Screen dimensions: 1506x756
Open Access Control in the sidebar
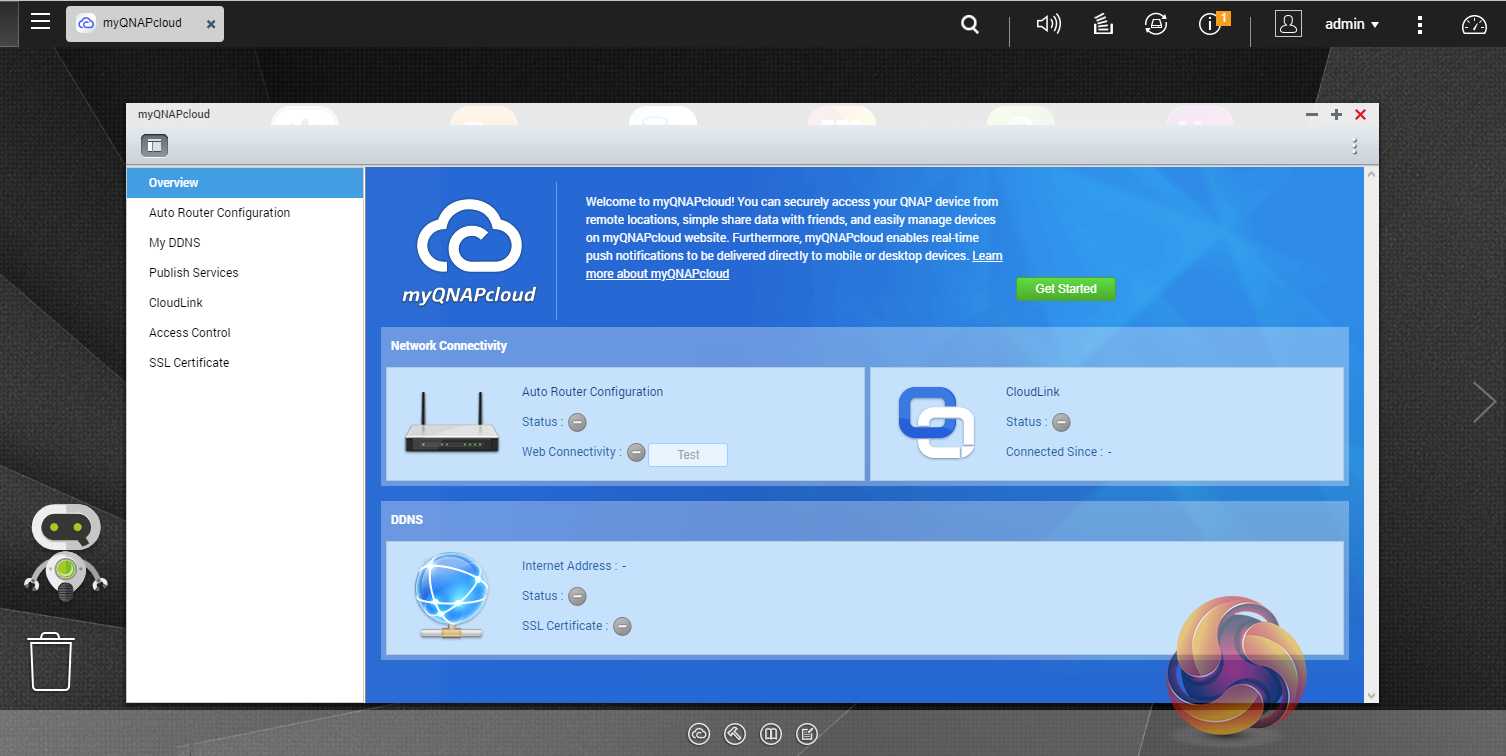click(x=245, y=333)
